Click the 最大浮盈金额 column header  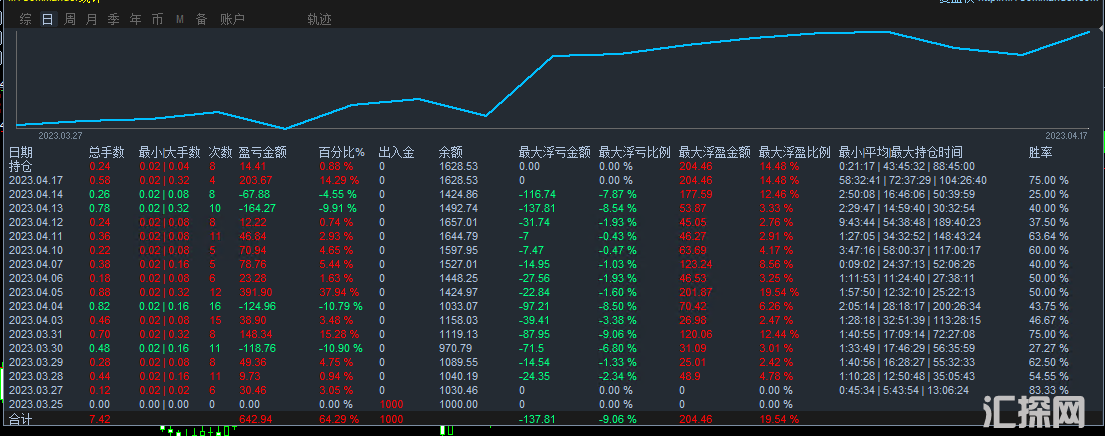[715, 152]
